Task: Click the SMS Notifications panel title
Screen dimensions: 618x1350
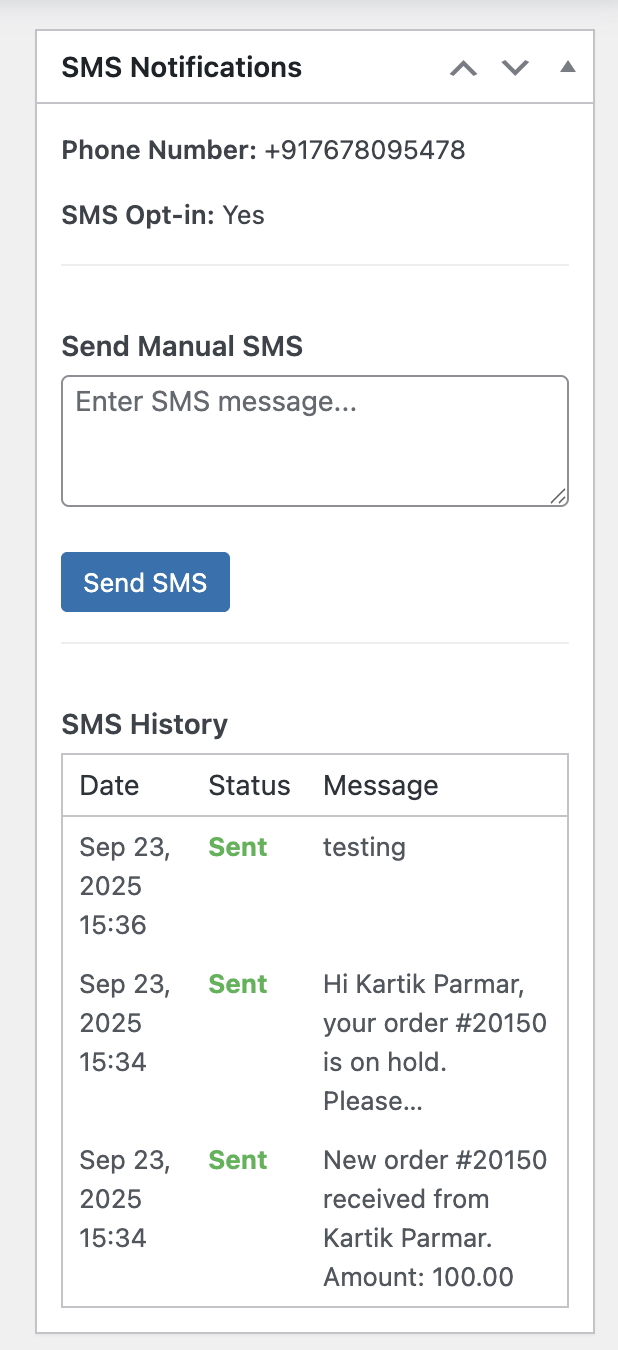Action: (x=182, y=68)
